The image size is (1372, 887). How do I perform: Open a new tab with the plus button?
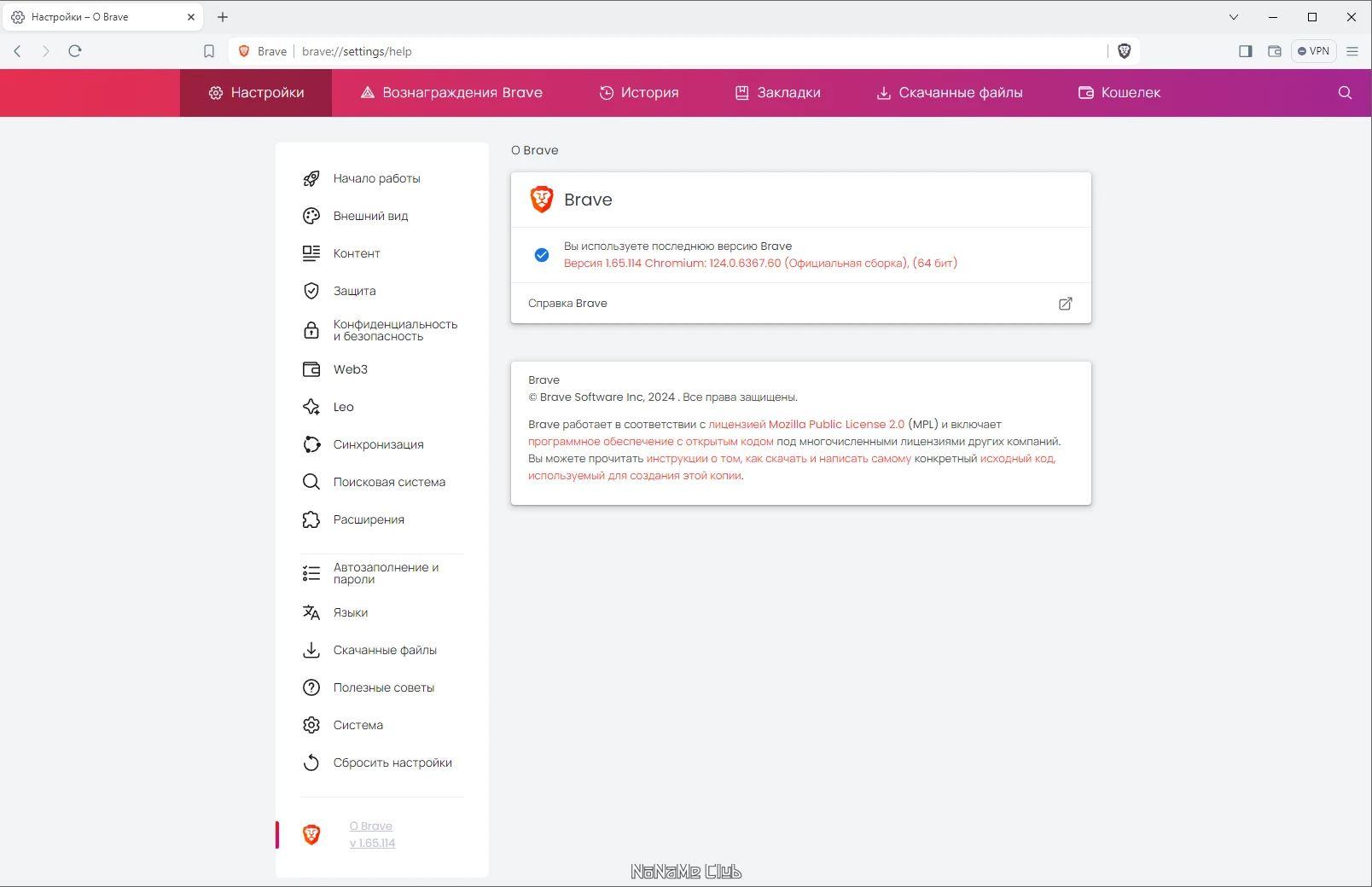point(223,17)
